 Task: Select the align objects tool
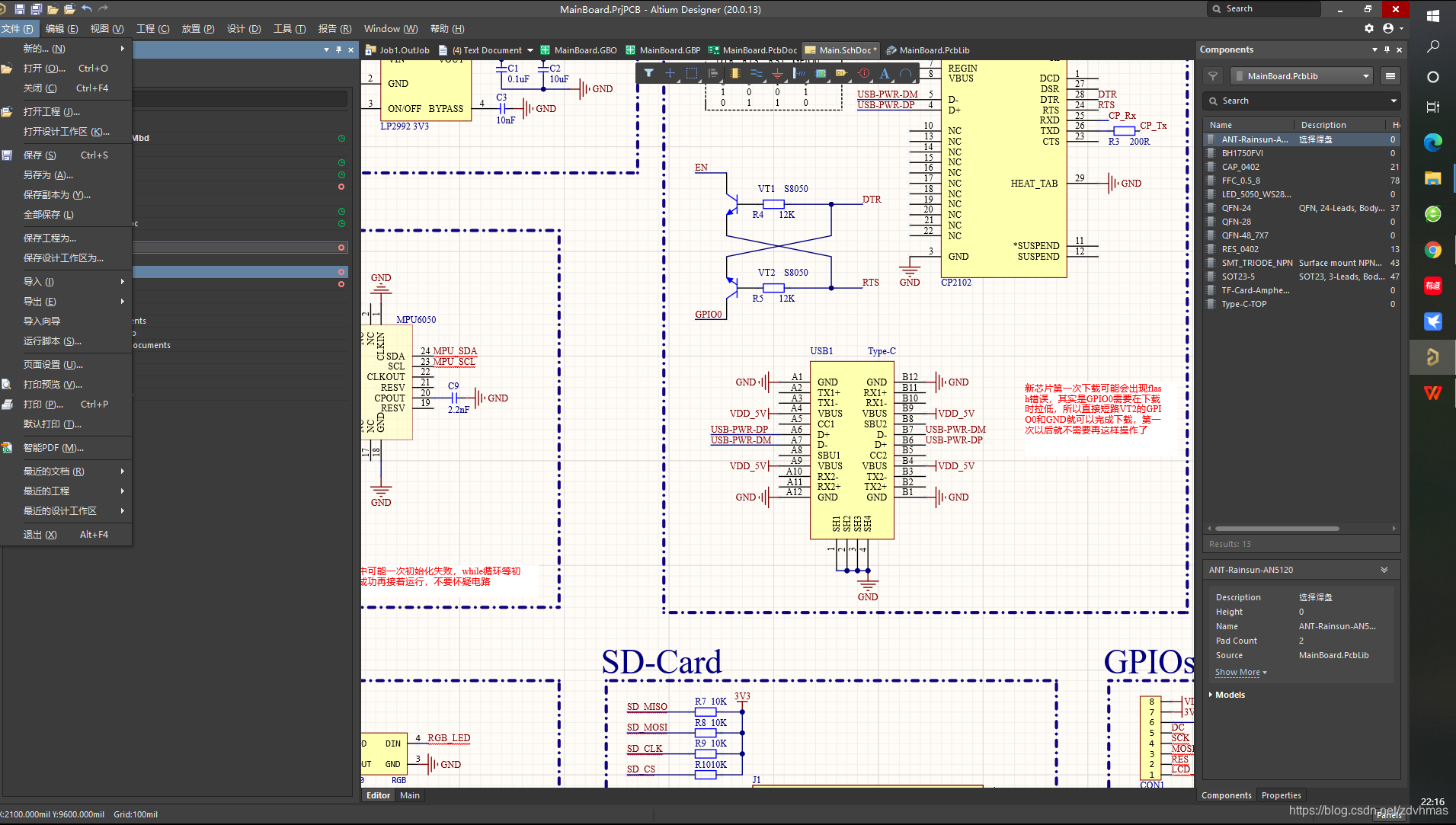click(713, 73)
